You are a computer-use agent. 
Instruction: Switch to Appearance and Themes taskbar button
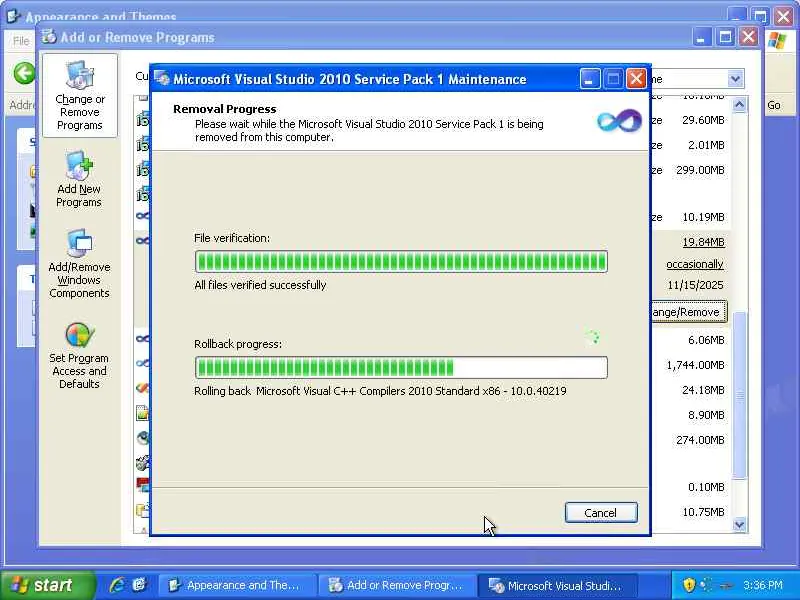coord(236,585)
